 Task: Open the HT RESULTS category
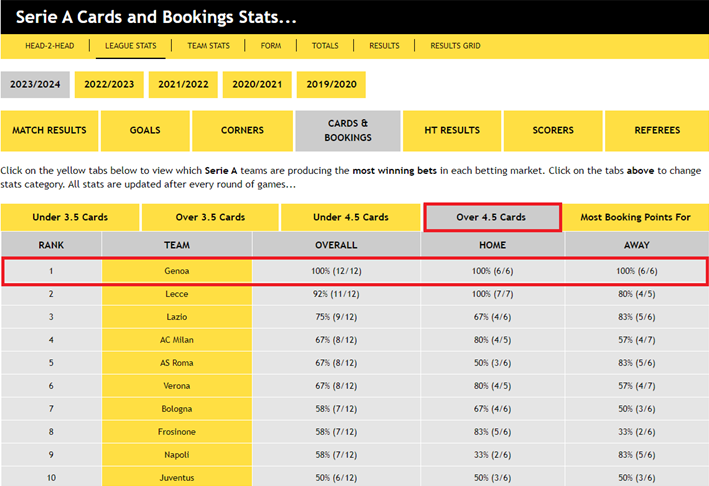click(452, 131)
